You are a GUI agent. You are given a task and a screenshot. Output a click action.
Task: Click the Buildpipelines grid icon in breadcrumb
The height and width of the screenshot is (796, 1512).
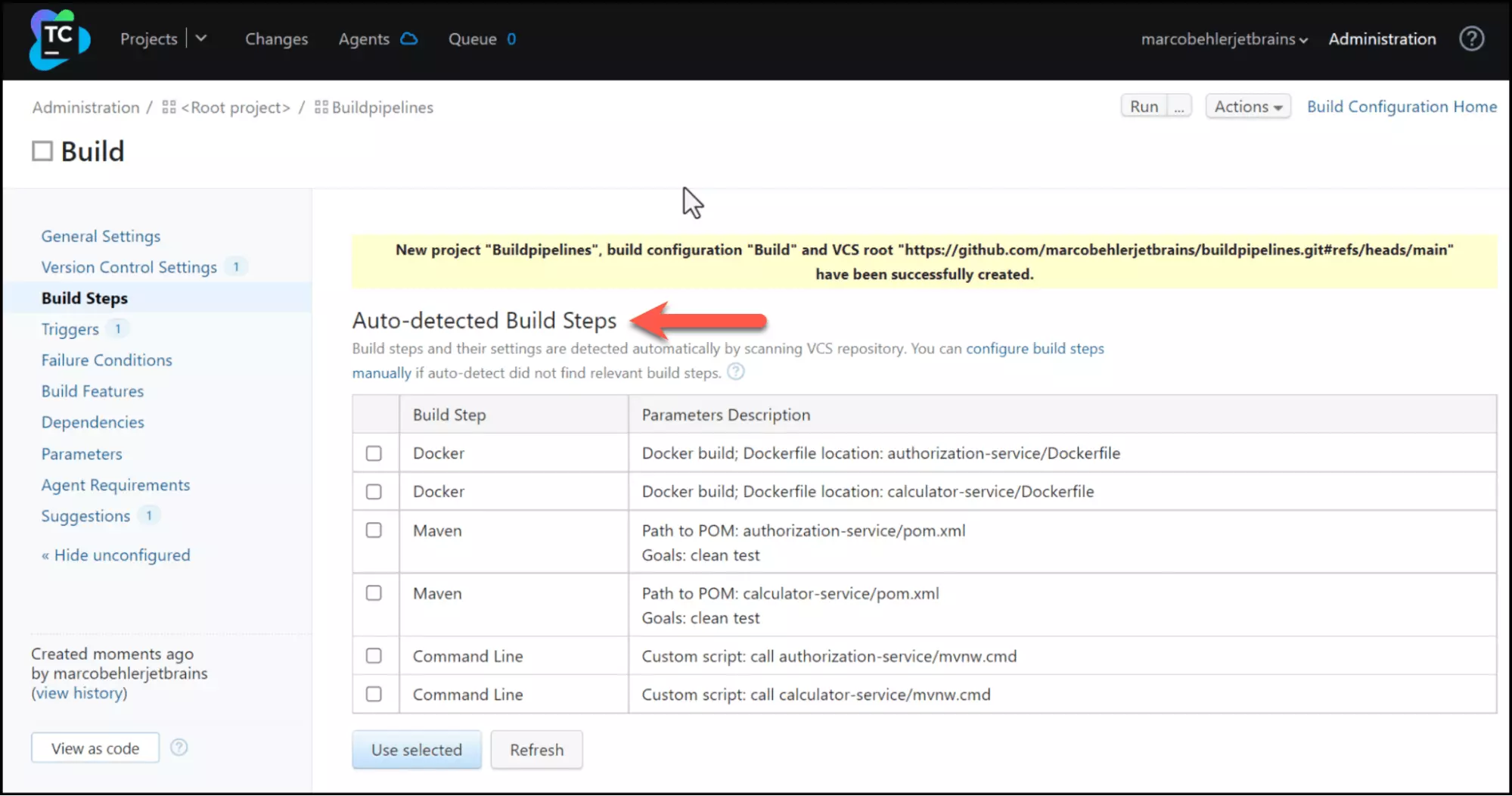pos(321,107)
